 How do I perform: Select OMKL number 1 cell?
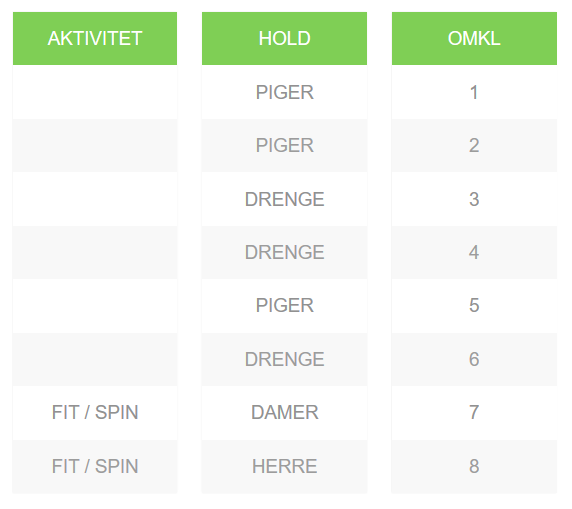click(474, 92)
